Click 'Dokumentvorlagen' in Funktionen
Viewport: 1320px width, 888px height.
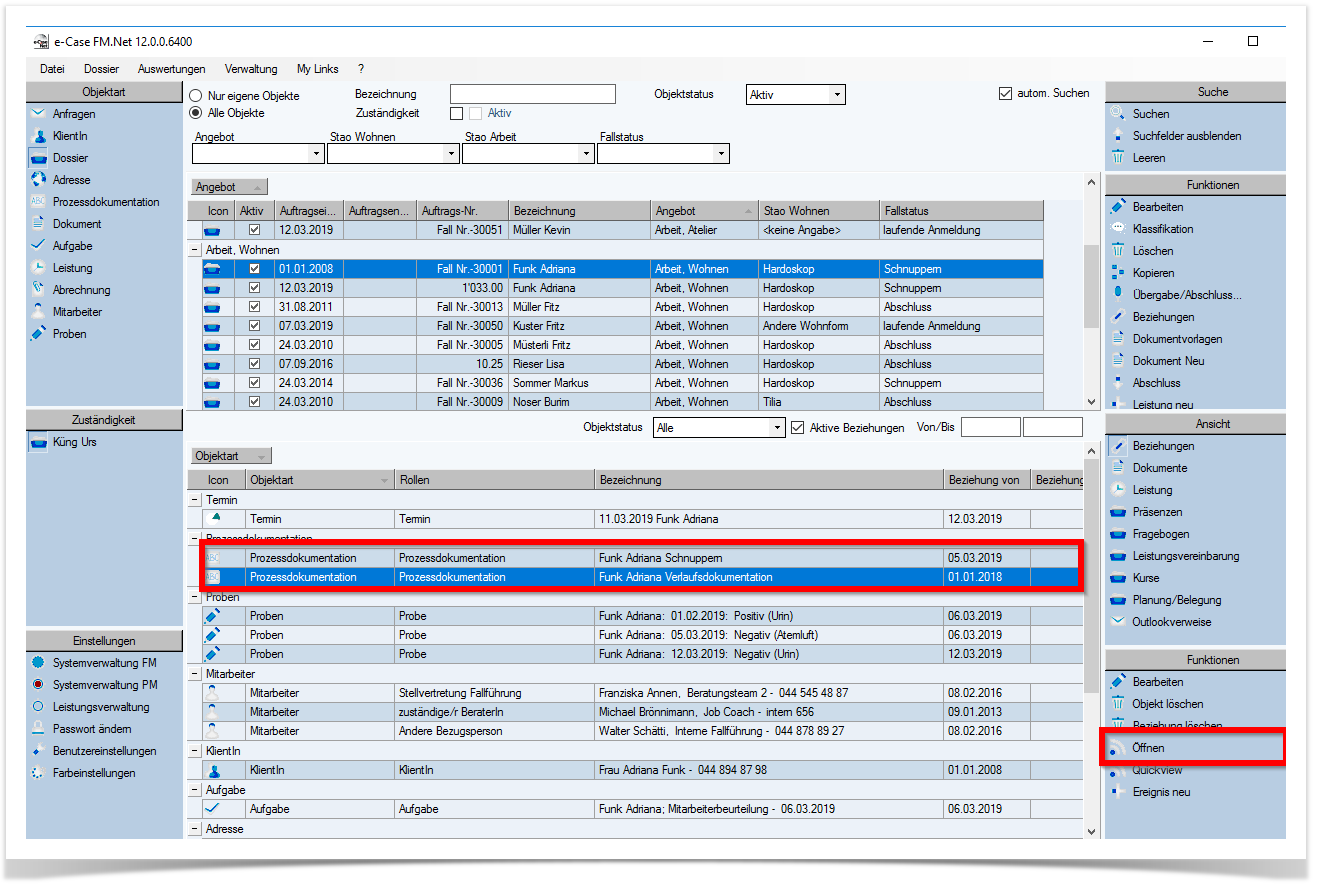(x=1177, y=339)
